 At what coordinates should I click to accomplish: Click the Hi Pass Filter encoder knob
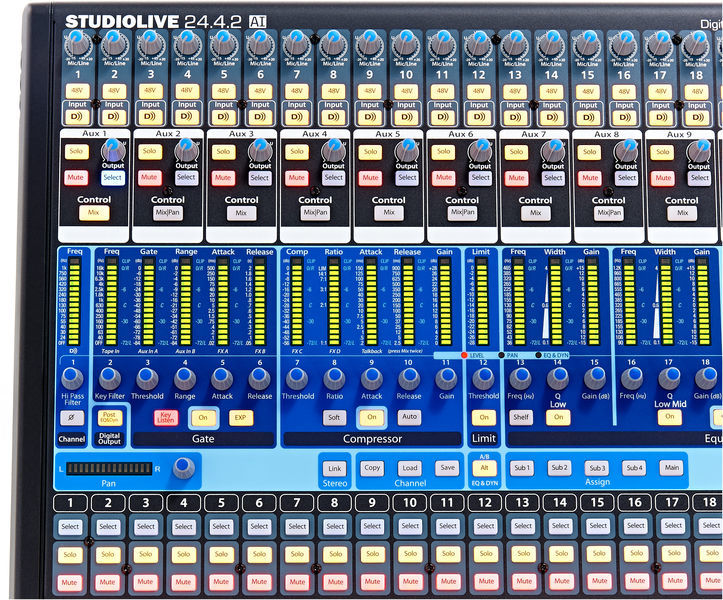[x=72, y=378]
